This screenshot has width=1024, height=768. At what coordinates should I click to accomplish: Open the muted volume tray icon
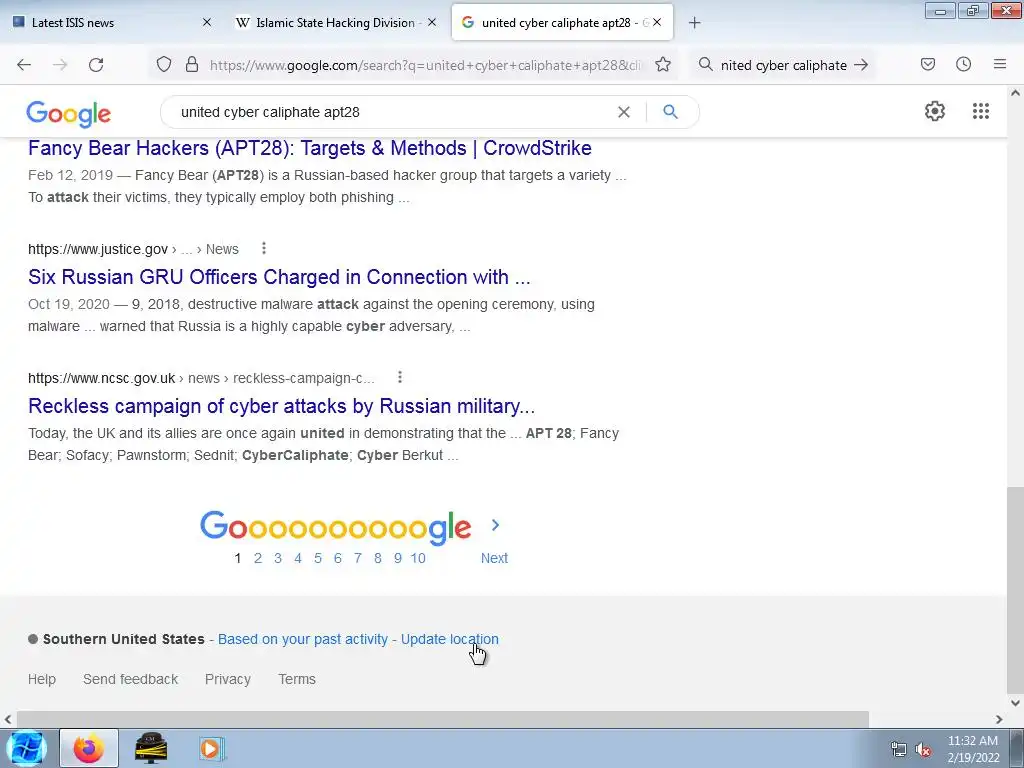[922, 750]
